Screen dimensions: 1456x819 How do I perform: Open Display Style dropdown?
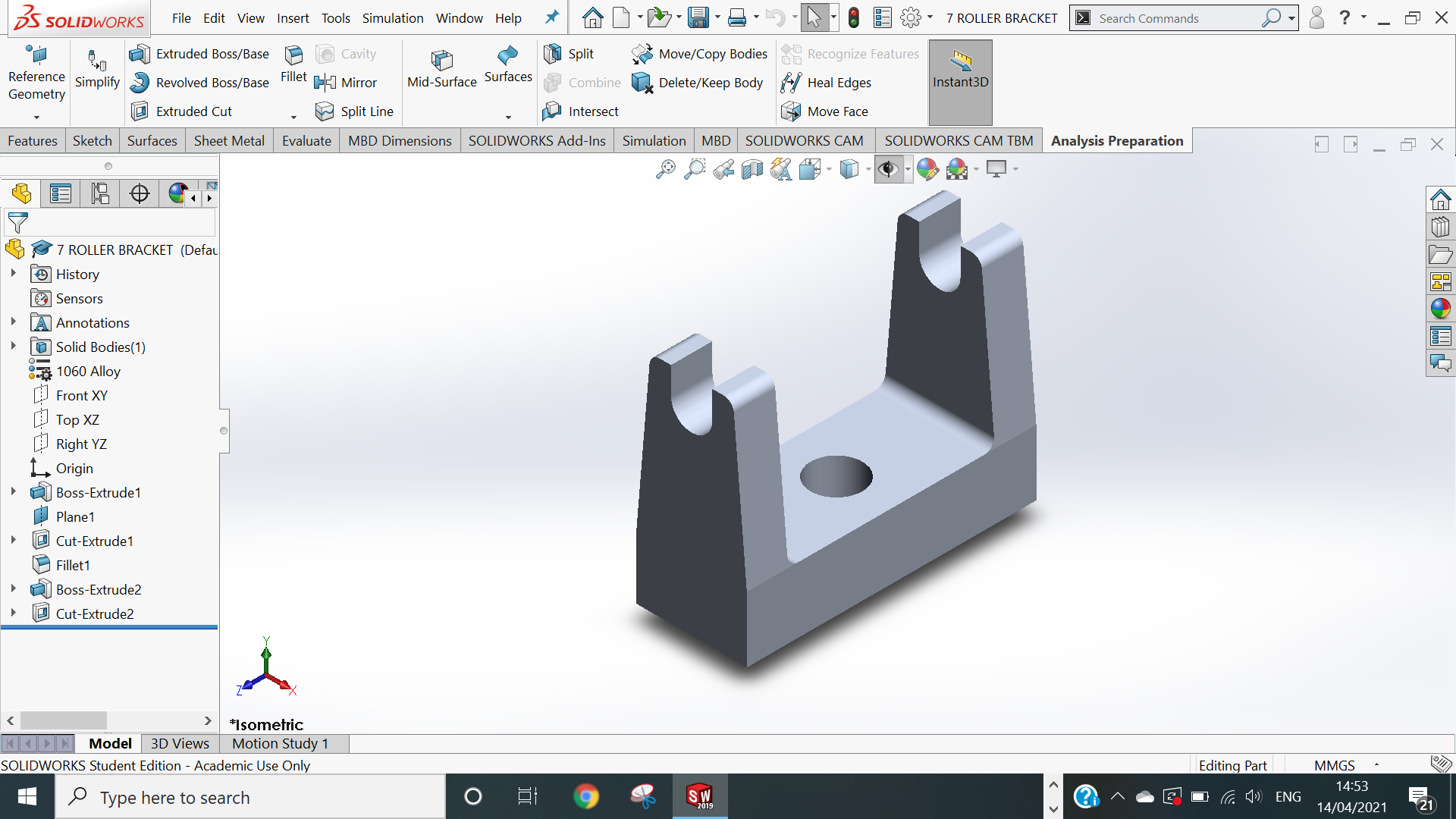click(868, 169)
